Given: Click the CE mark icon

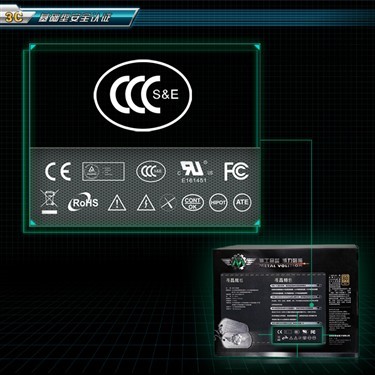Looking at the screenshot, I should pos(58,172).
